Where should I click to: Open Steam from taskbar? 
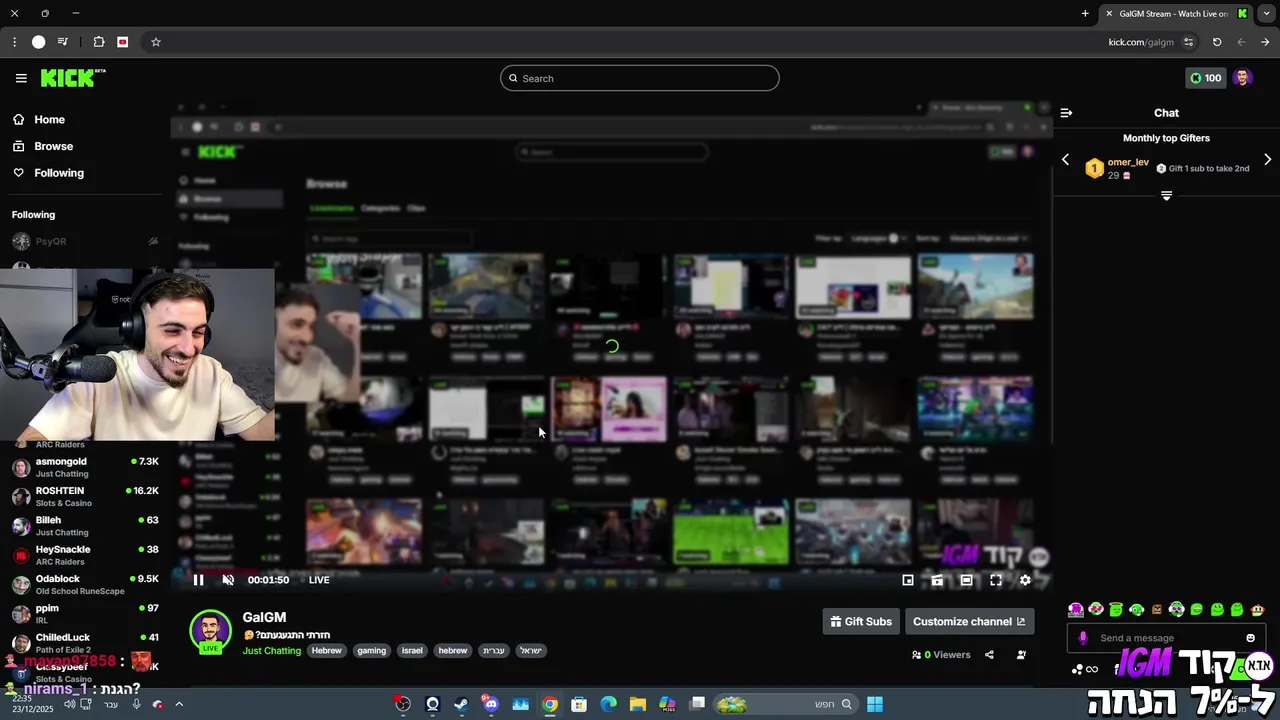click(x=461, y=704)
